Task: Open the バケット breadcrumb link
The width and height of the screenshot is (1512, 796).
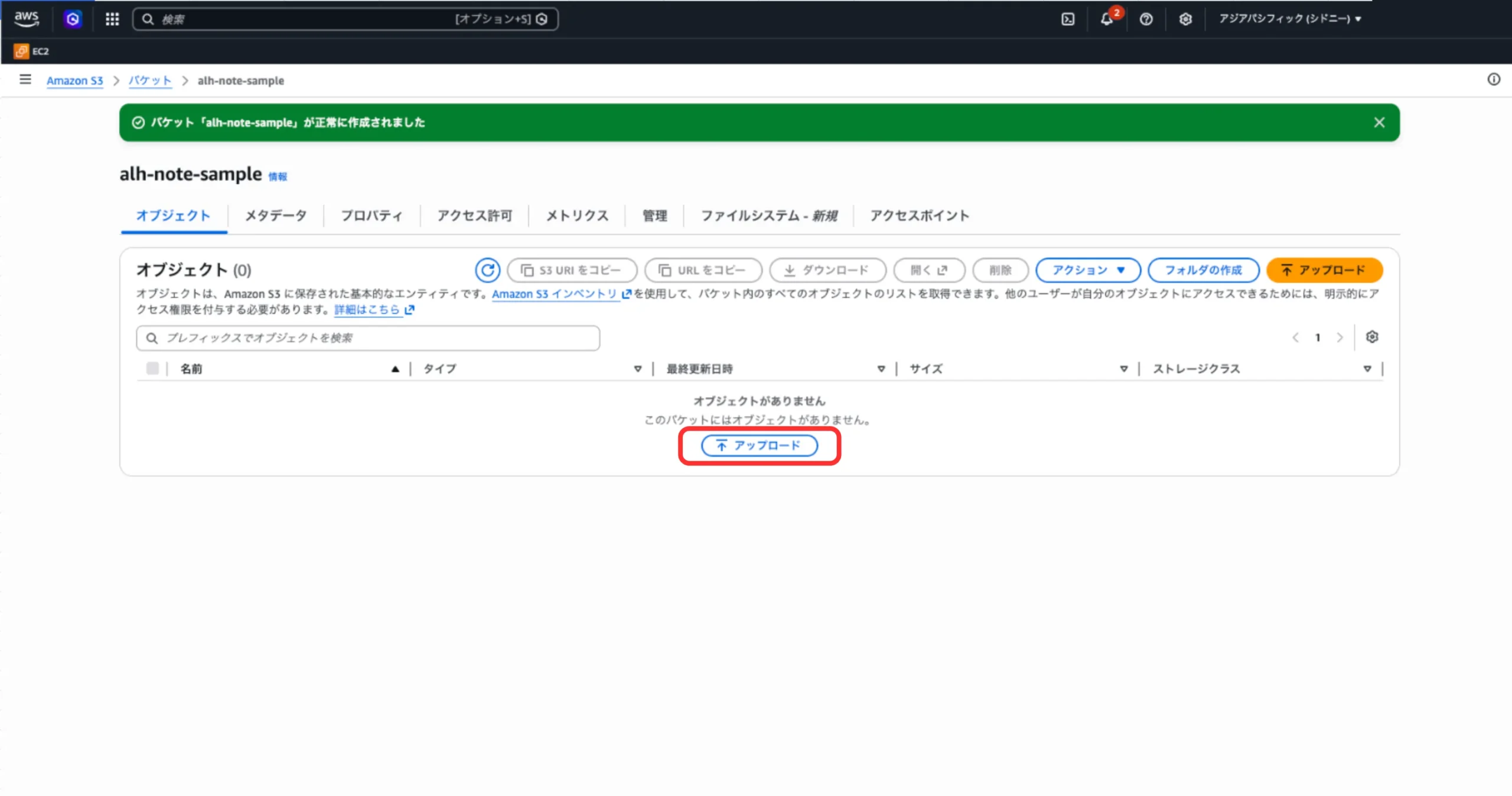Action: [150, 80]
